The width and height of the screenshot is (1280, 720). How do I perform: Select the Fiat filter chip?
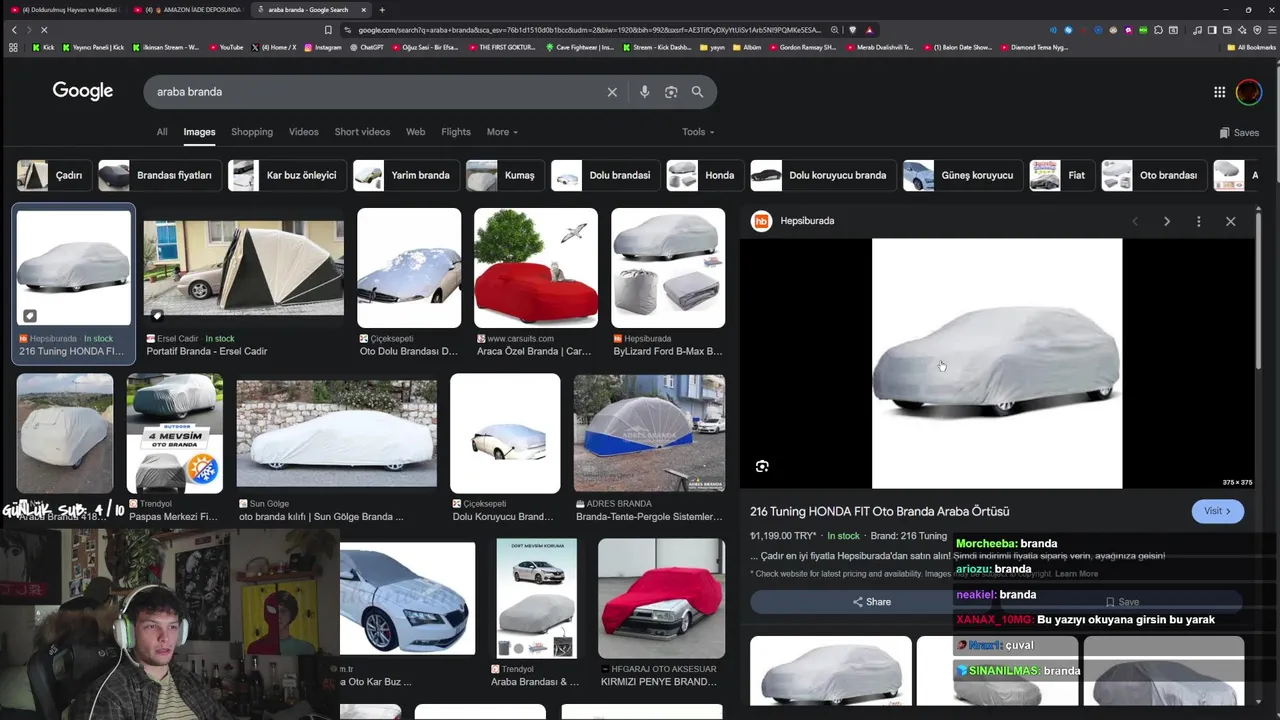pos(1062,175)
